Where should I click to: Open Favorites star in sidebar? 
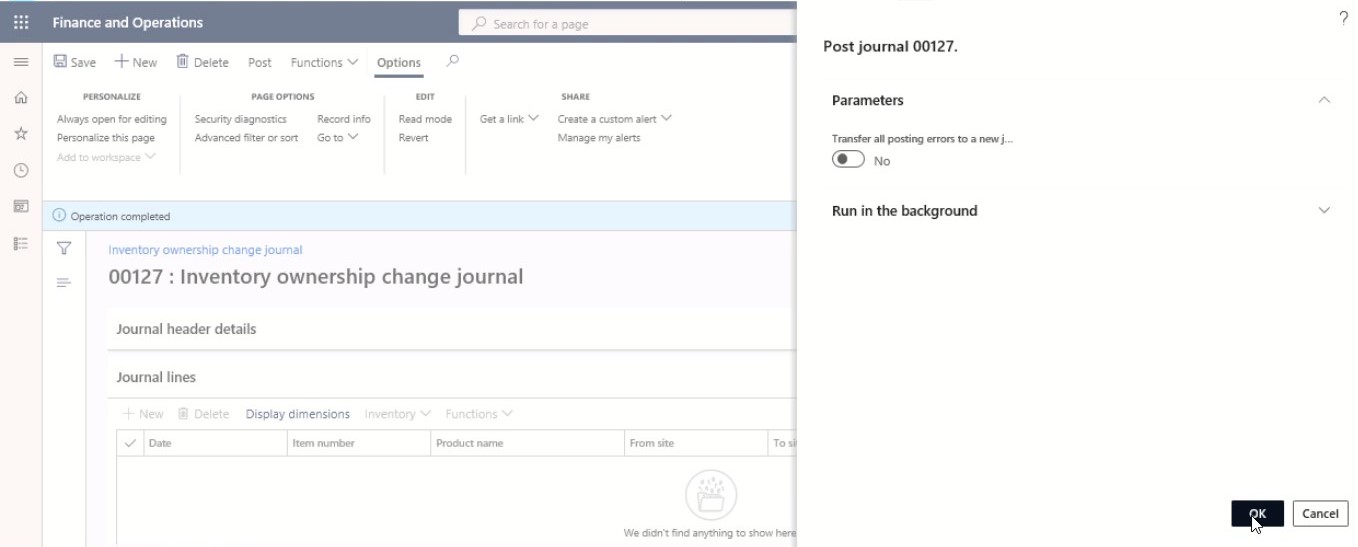click(20, 134)
